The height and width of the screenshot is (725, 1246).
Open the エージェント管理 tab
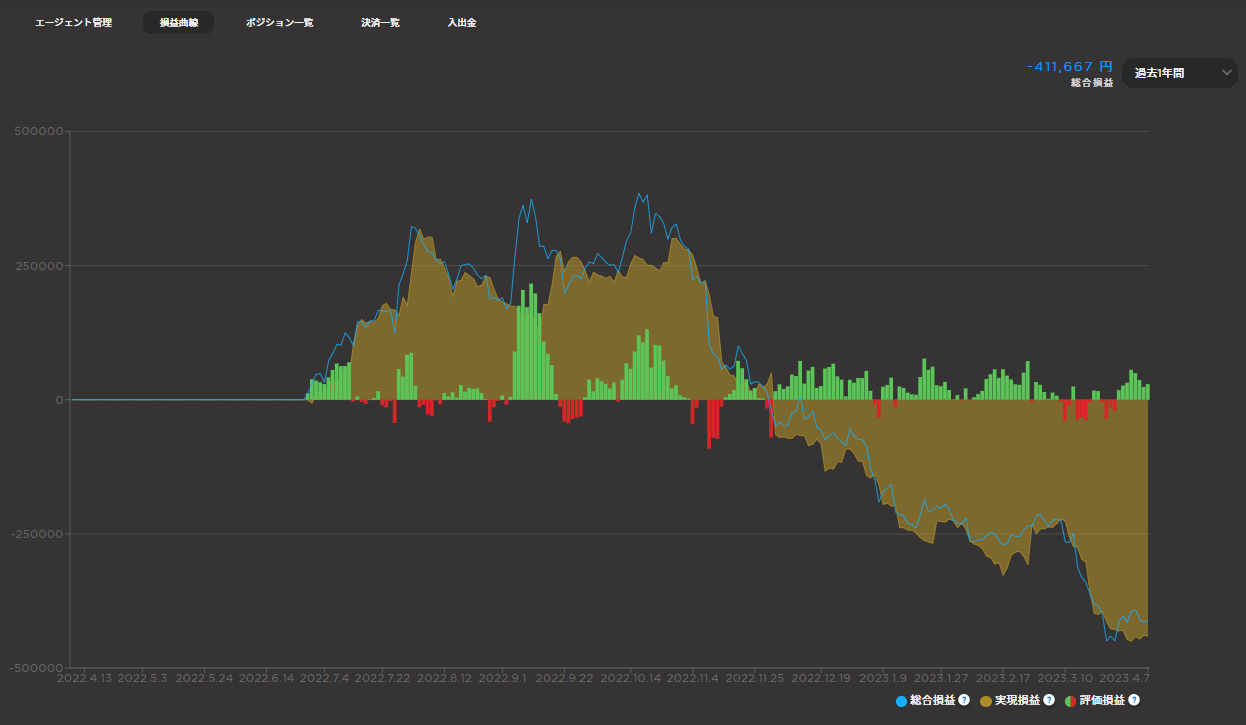pyautogui.click(x=74, y=22)
